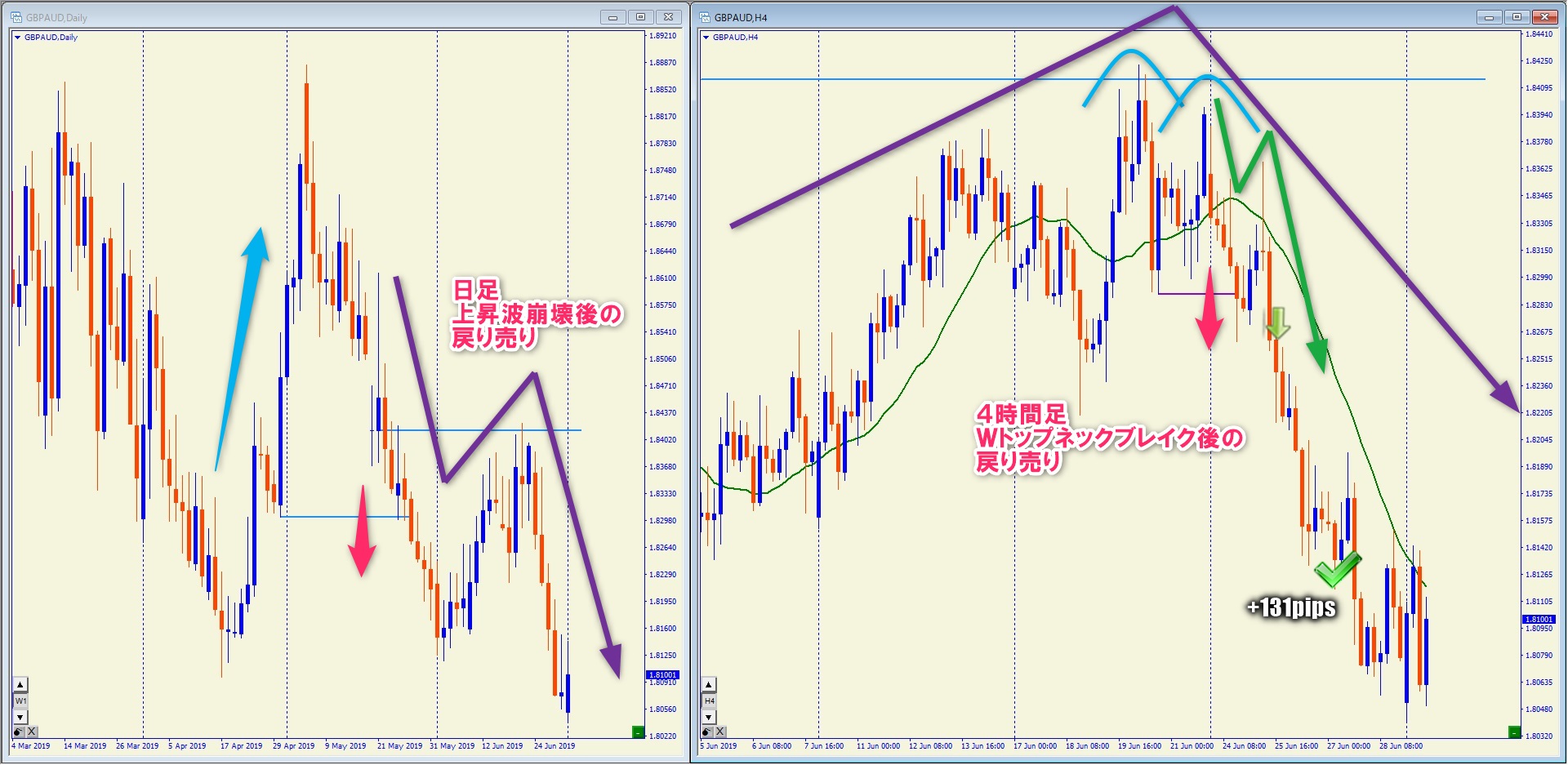Minimize the GBPAUD,Daily window

point(612,17)
